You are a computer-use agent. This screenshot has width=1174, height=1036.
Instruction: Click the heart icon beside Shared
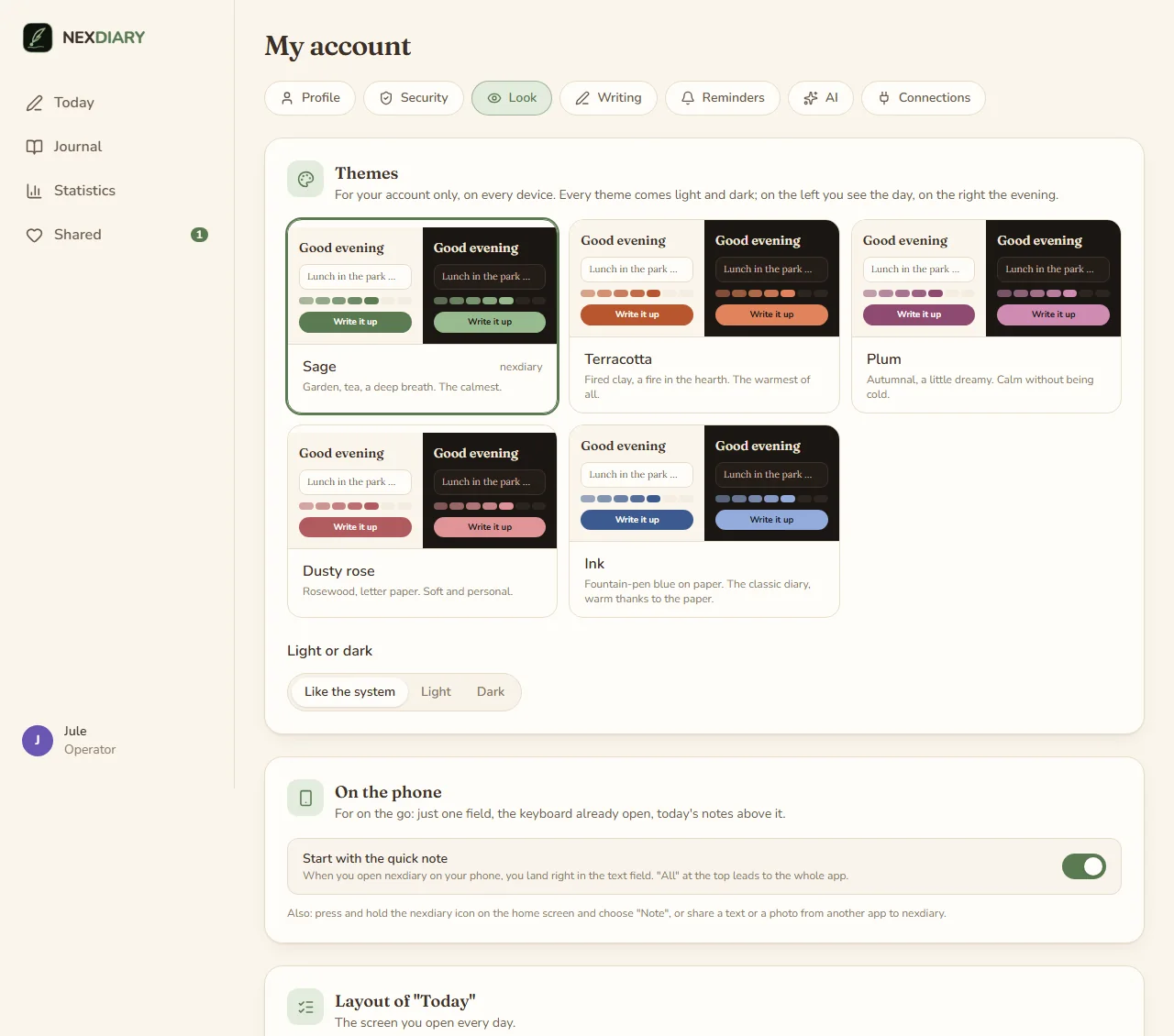tap(35, 235)
